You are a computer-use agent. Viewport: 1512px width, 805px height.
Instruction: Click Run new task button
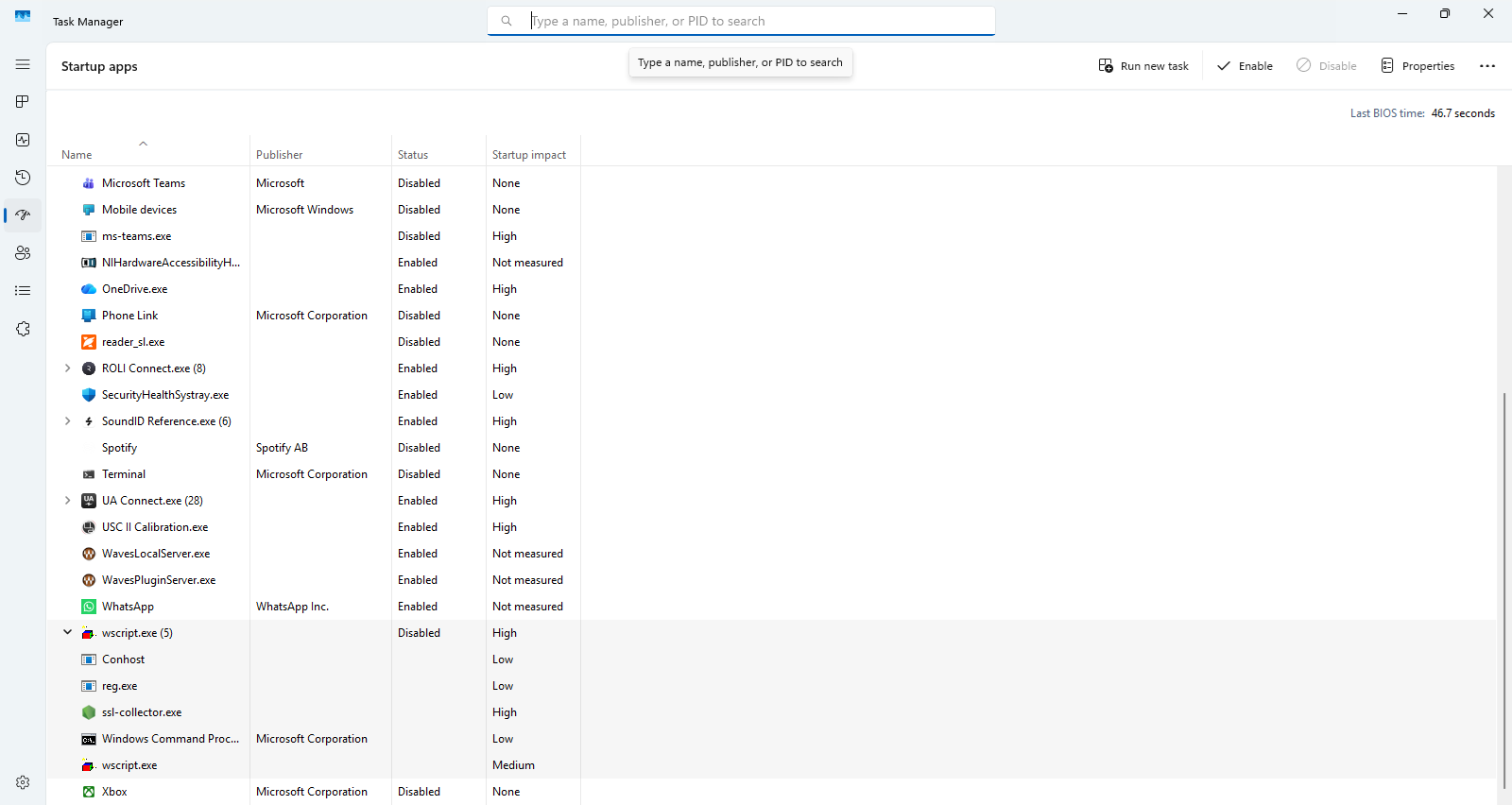[x=1143, y=66]
